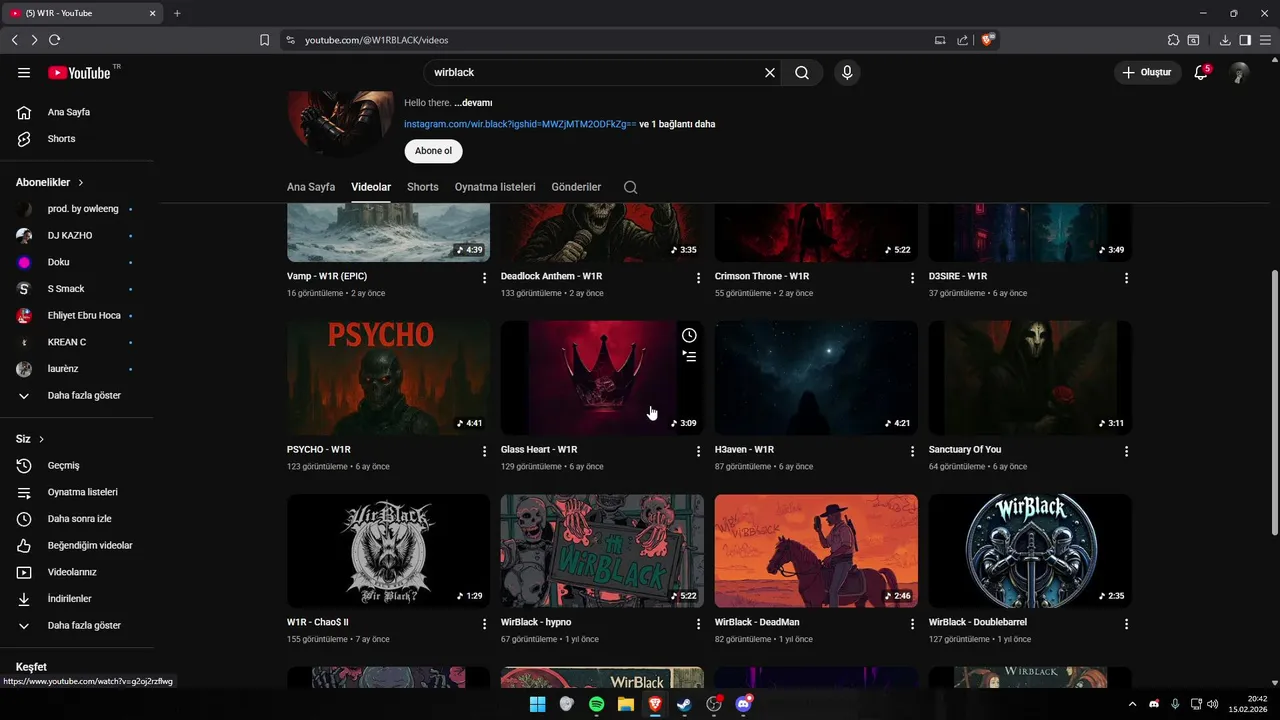Viewport: 1280px width, 720px height.
Task: Play PSYCHO video thumbnail
Action: [x=388, y=378]
